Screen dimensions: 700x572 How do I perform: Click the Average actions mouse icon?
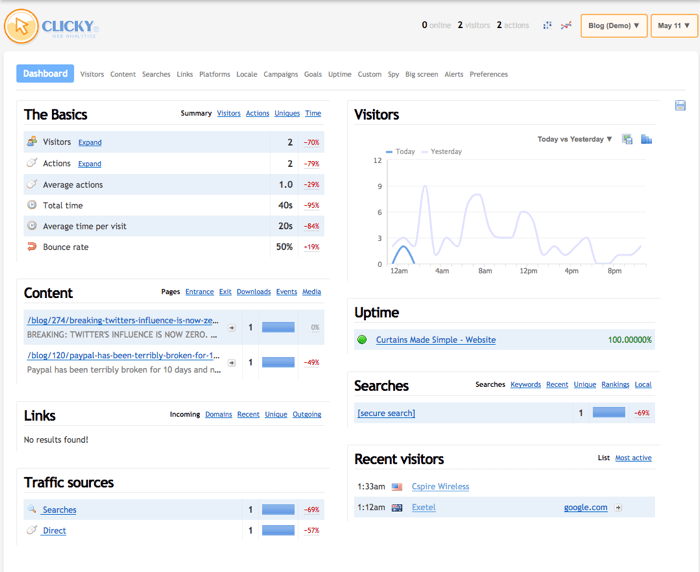point(32,184)
